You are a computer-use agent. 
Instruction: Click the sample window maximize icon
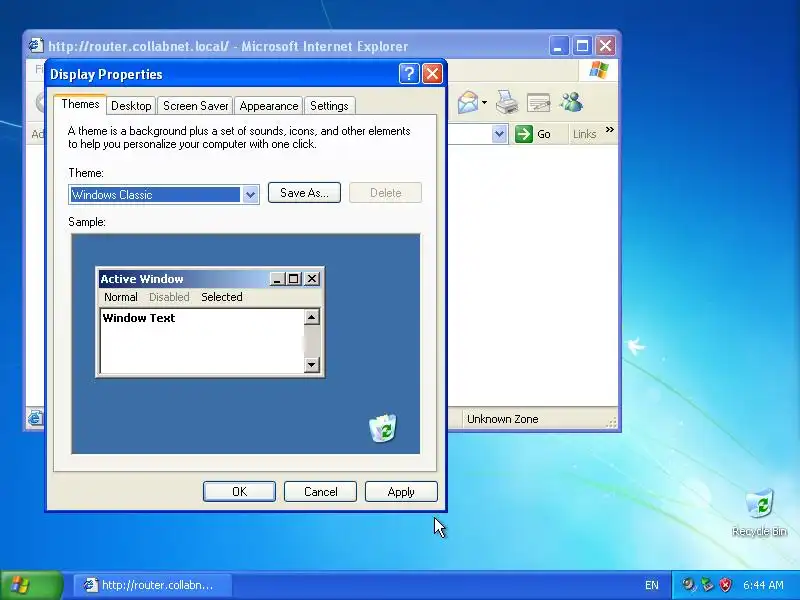point(293,279)
